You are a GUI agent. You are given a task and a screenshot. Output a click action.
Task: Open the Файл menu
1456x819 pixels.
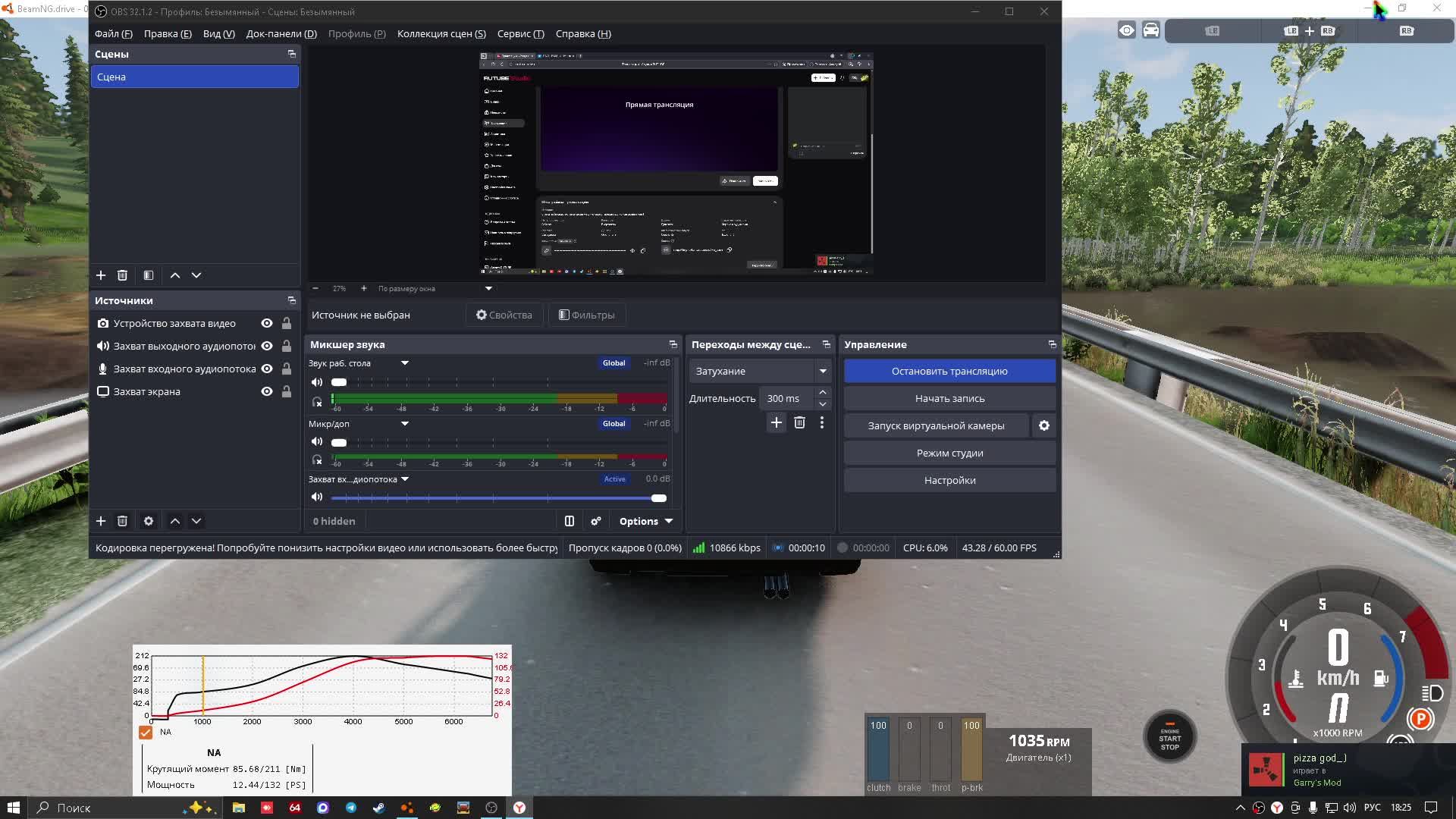[114, 33]
